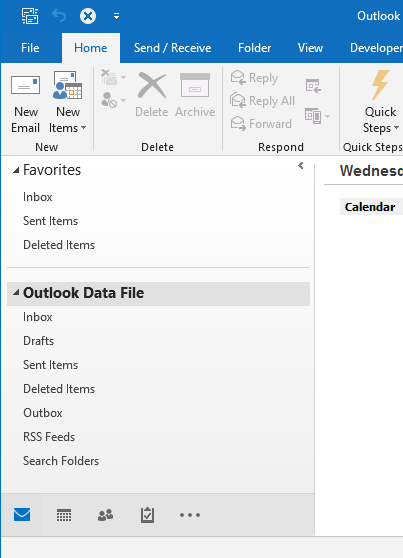Open the File tab

click(30, 48)
